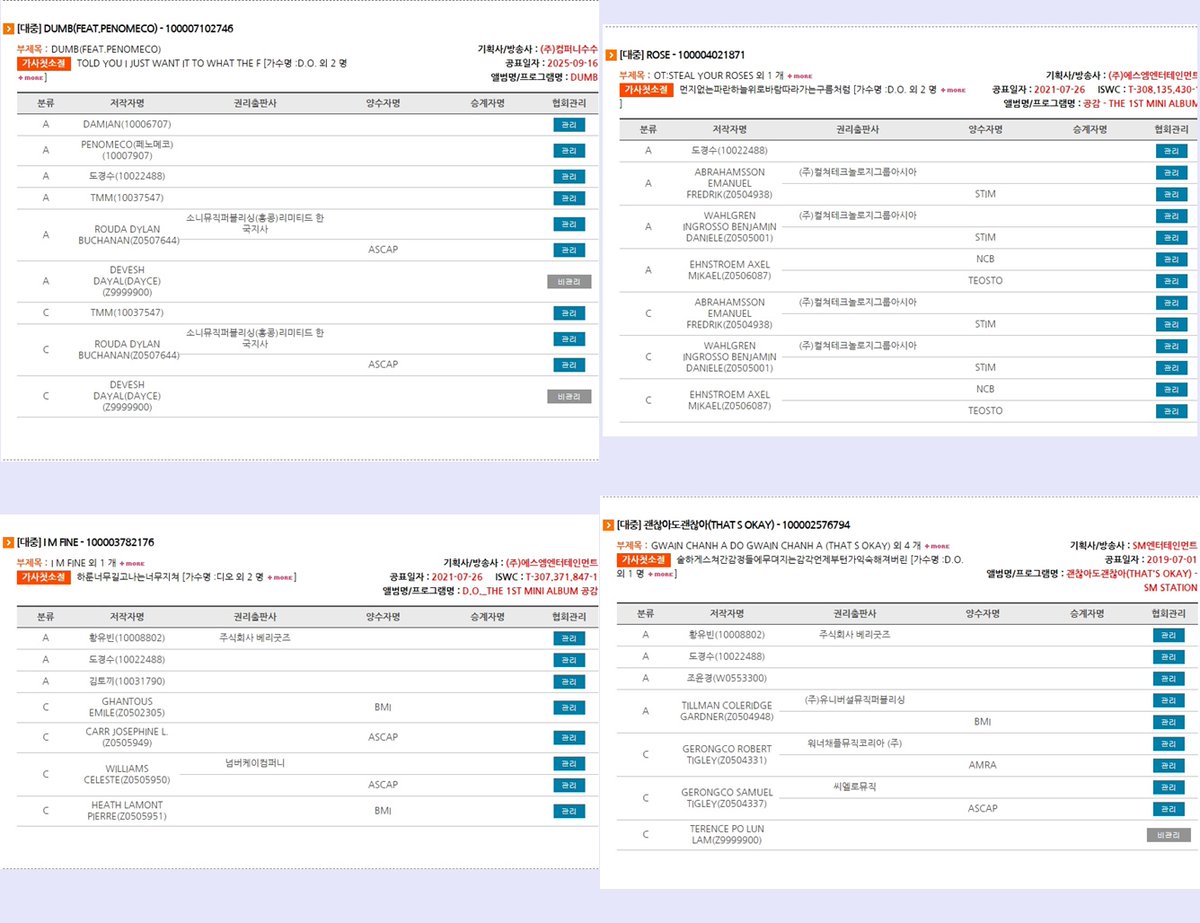Click the orange arrow icon beside DUMB(FEAT.PENOMECO) title
The image size is (1200, 923).
[x=9, y=28]
